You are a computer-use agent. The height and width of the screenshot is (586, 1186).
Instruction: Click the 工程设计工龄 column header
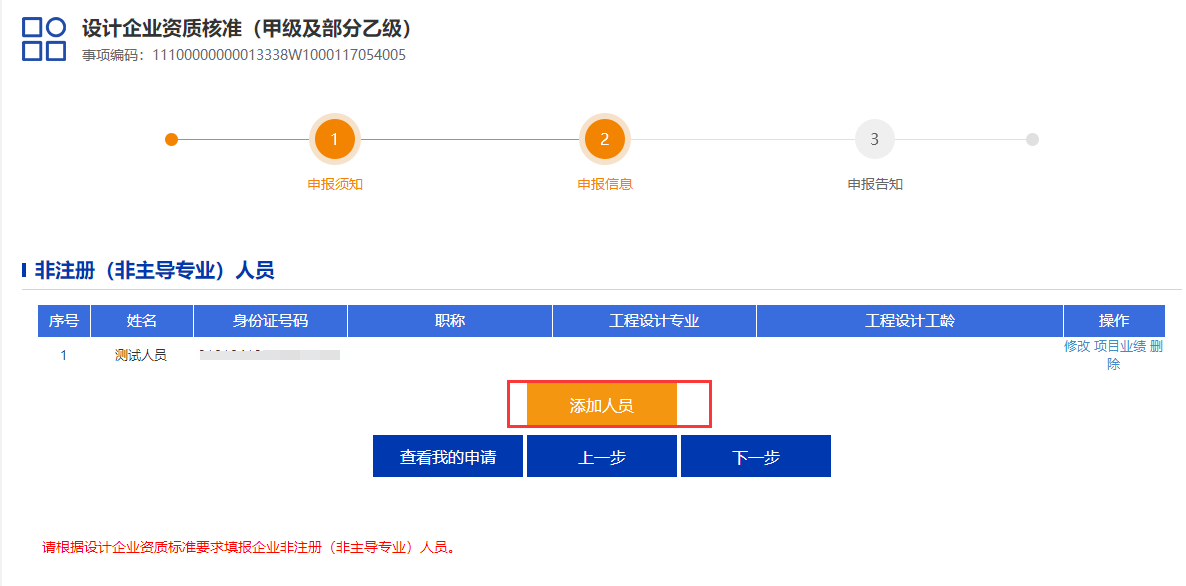point(910,321)
